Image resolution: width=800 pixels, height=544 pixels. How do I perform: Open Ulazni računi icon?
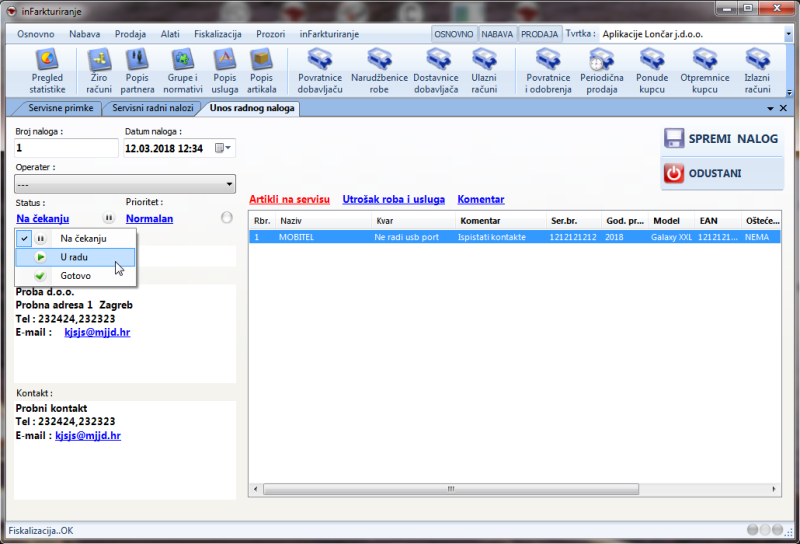click(x=484, y=70)
